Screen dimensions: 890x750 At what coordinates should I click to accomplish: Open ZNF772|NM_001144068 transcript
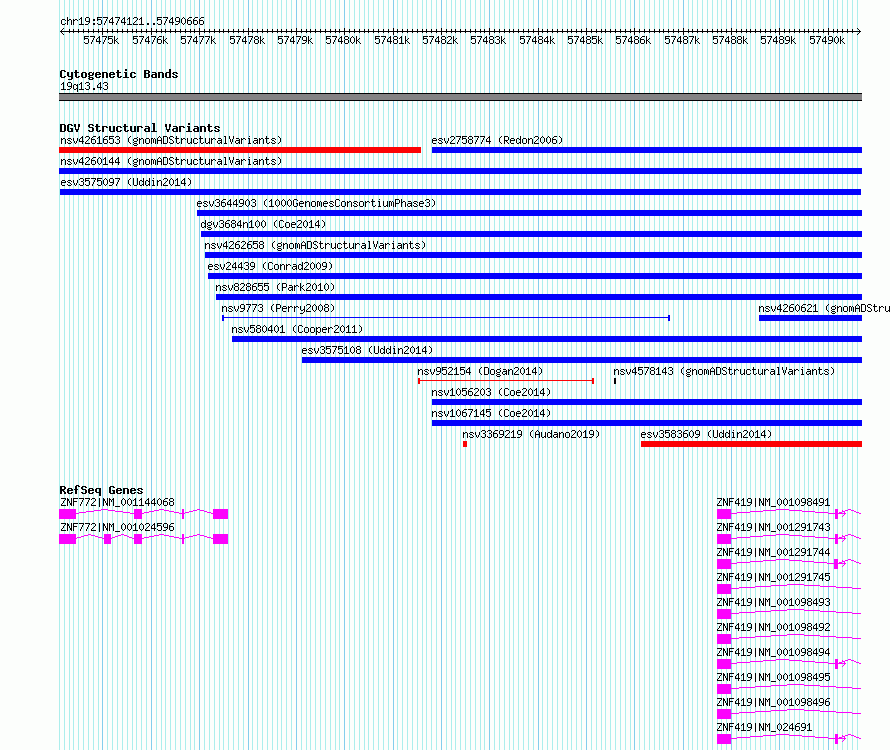(x=117, y=502)
